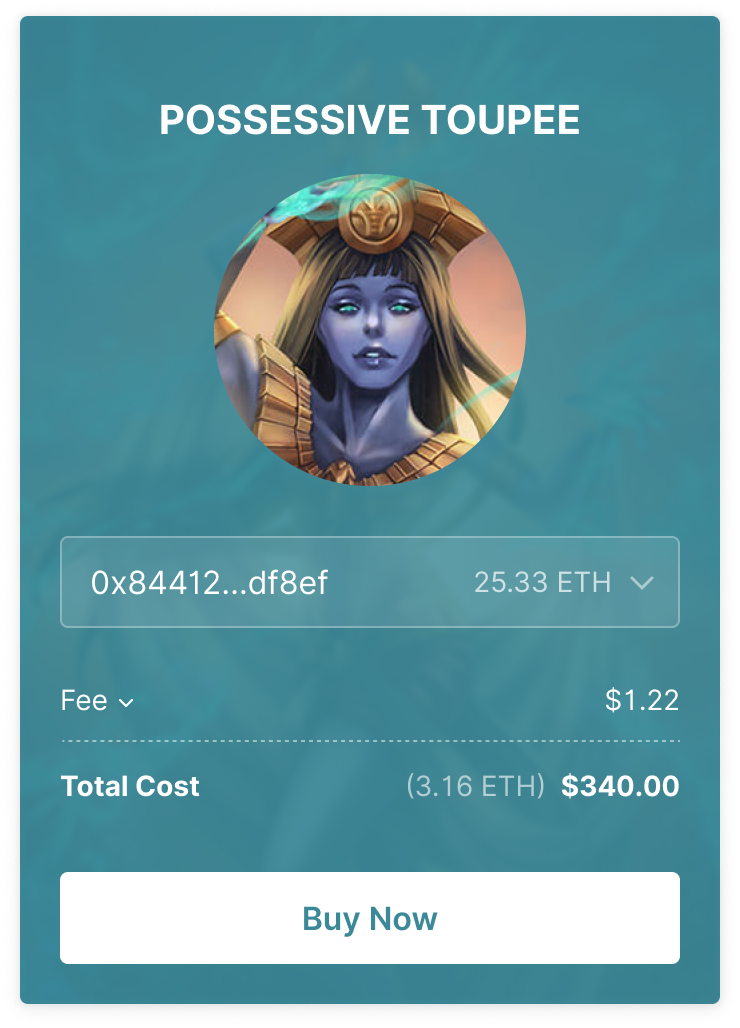Click the 25.33 ETH wallet balance
This screenshot has height=1028, width=740.
(543, 582)
